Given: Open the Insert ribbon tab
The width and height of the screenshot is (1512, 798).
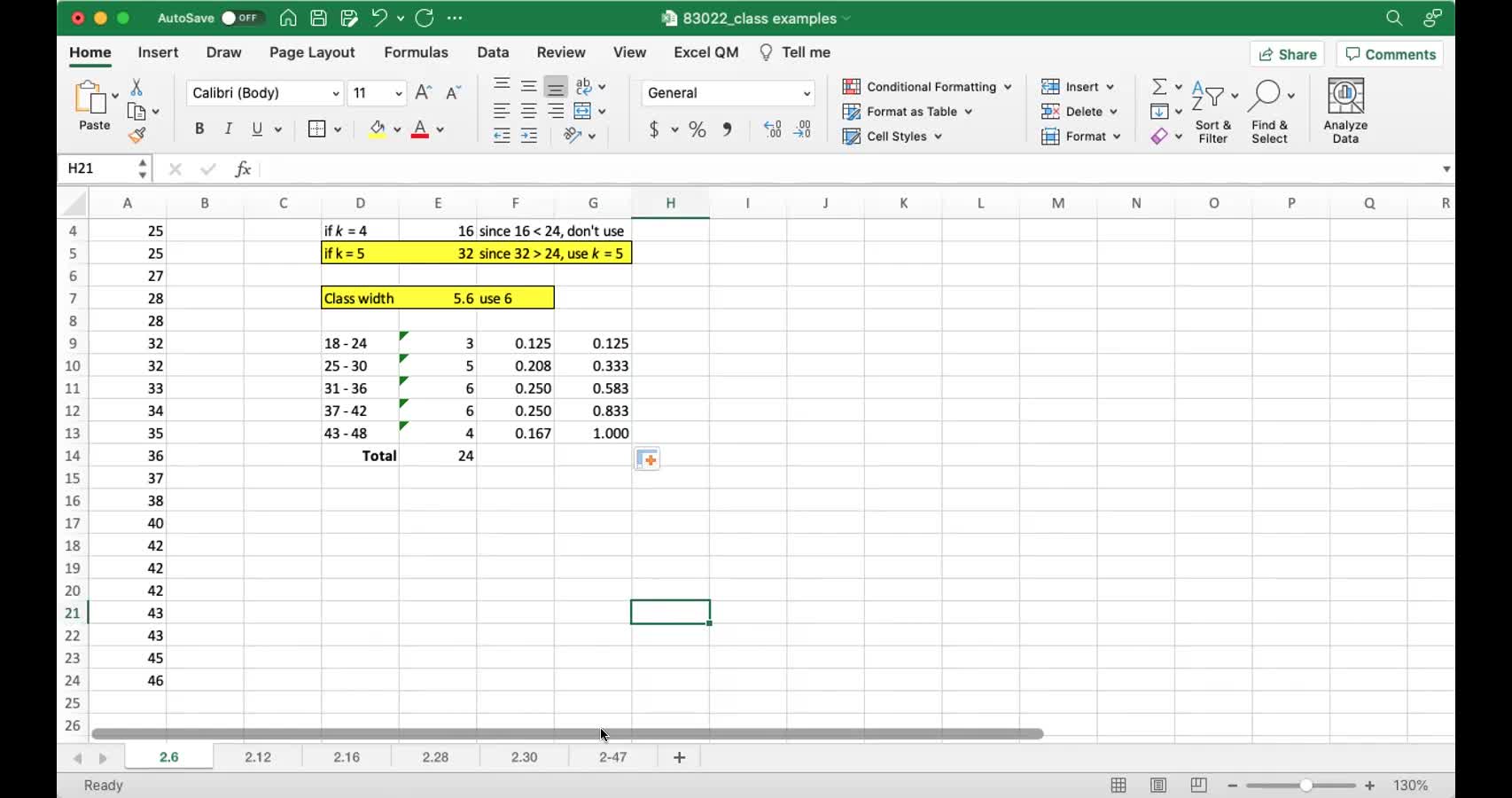Looking at the screenshot, I should [158, 52].
